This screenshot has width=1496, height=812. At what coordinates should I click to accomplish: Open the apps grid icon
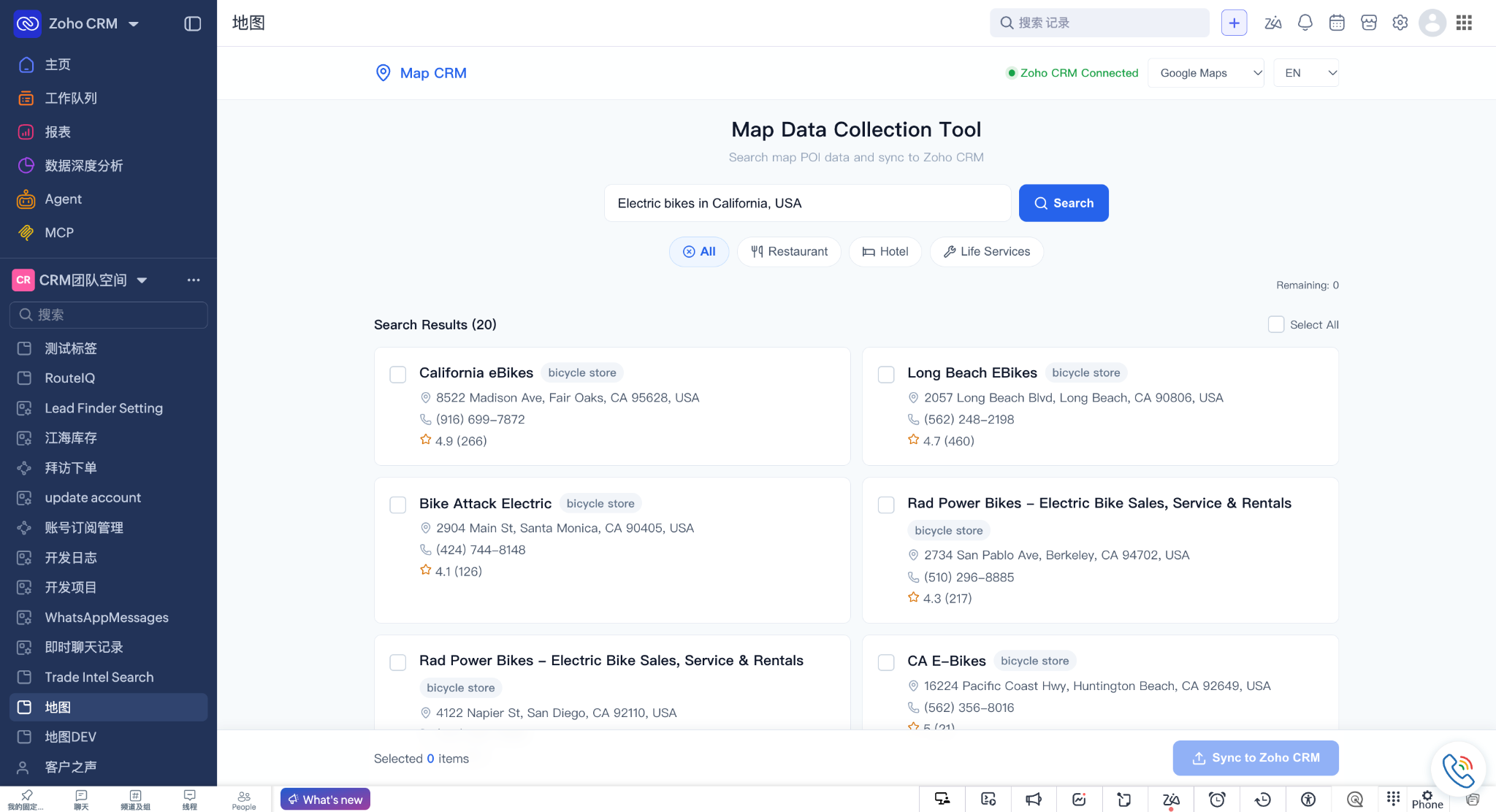click(1464, 23)
